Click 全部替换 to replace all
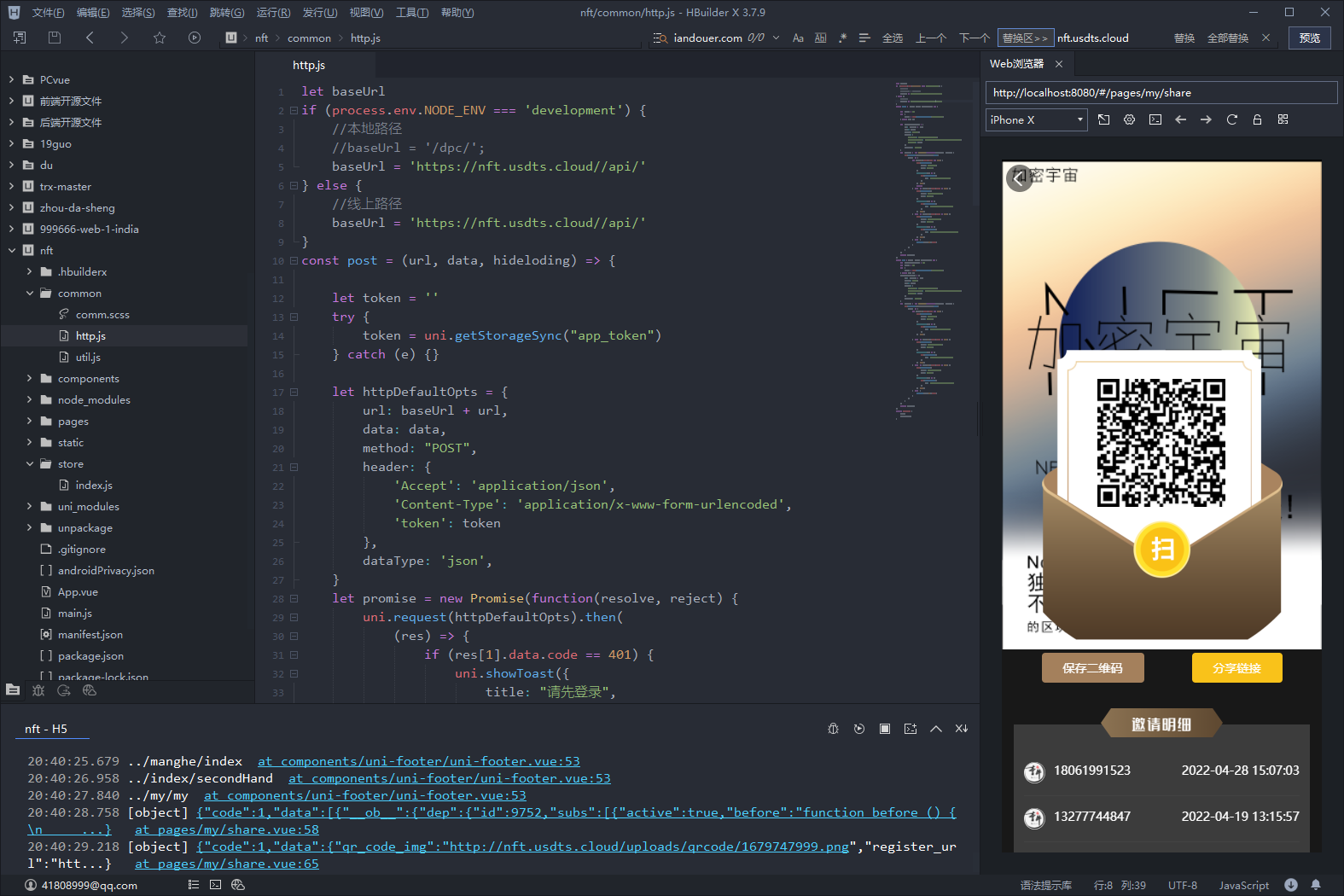1344x896 pixels. [x=1228, y=38]
